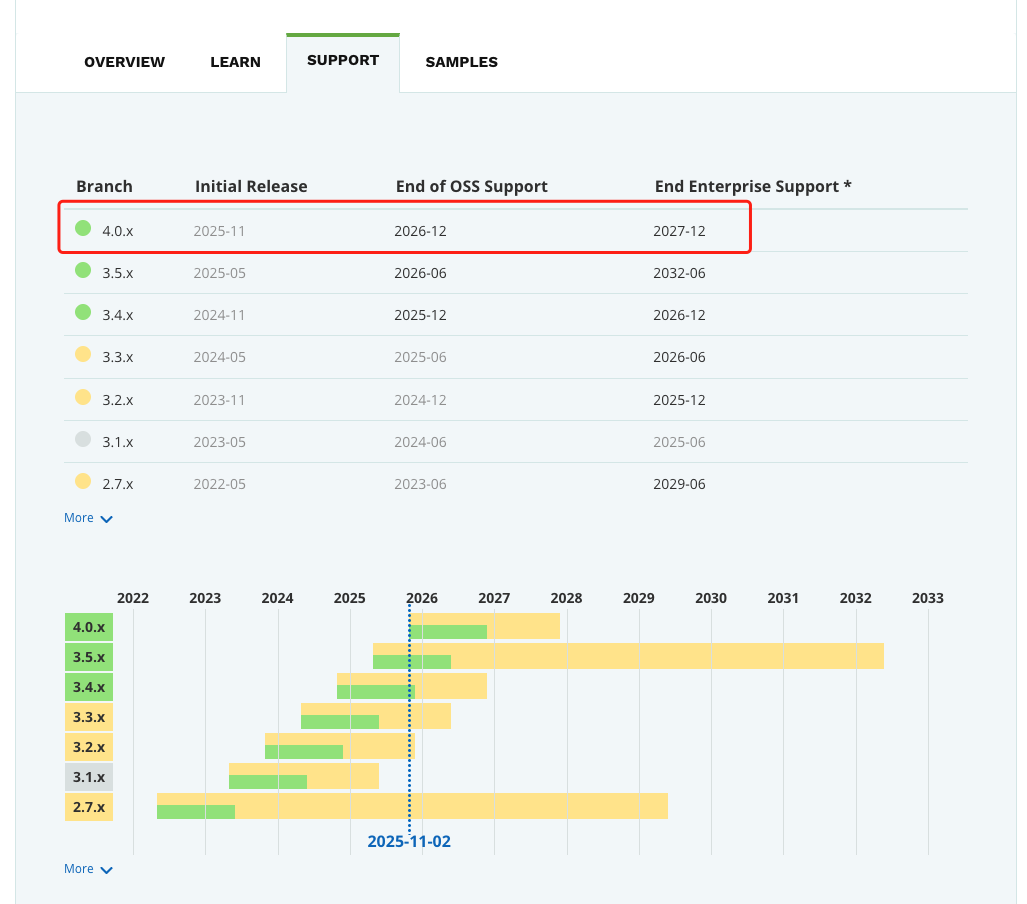Click the green status dot for 4.0.x
This screenshot has width=1027, height=904.
83,229
